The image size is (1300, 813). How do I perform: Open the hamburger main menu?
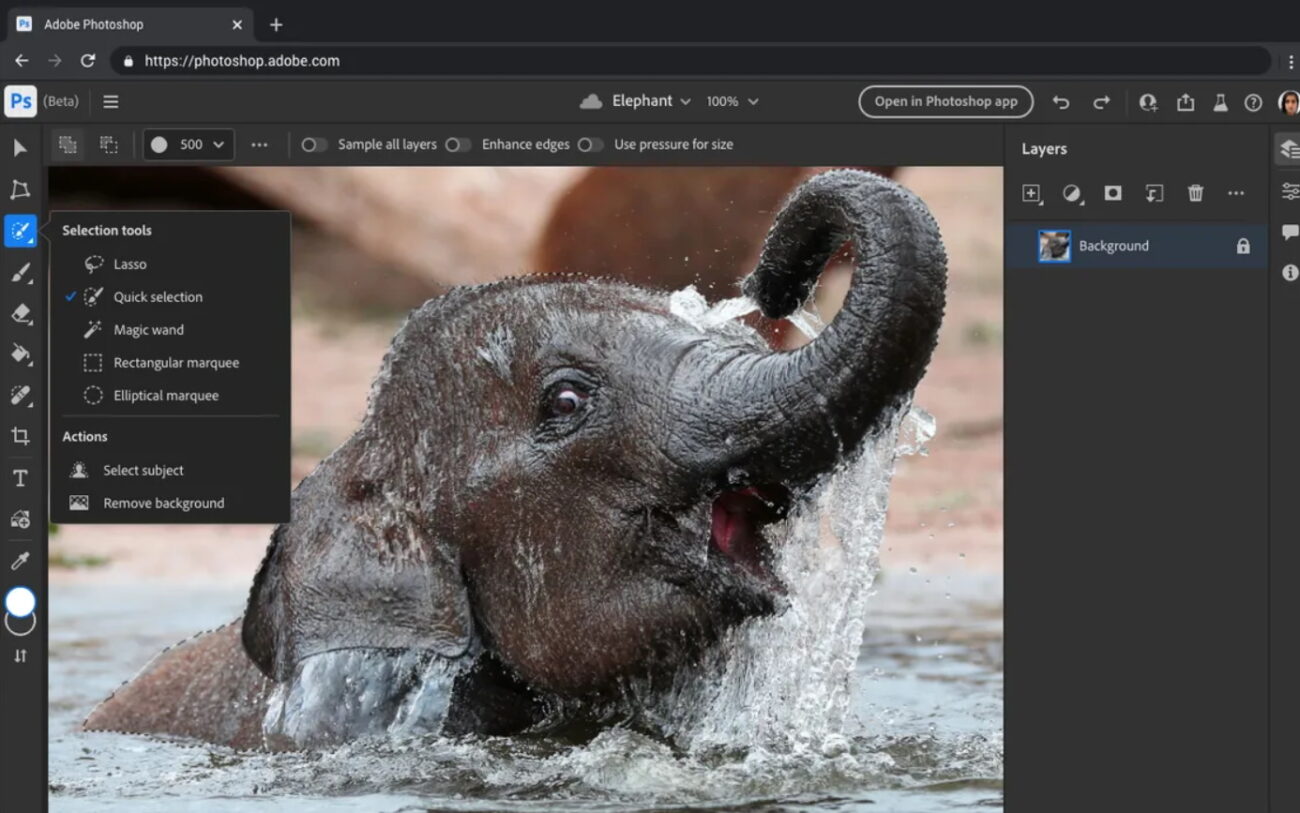[x=111, y=101]
